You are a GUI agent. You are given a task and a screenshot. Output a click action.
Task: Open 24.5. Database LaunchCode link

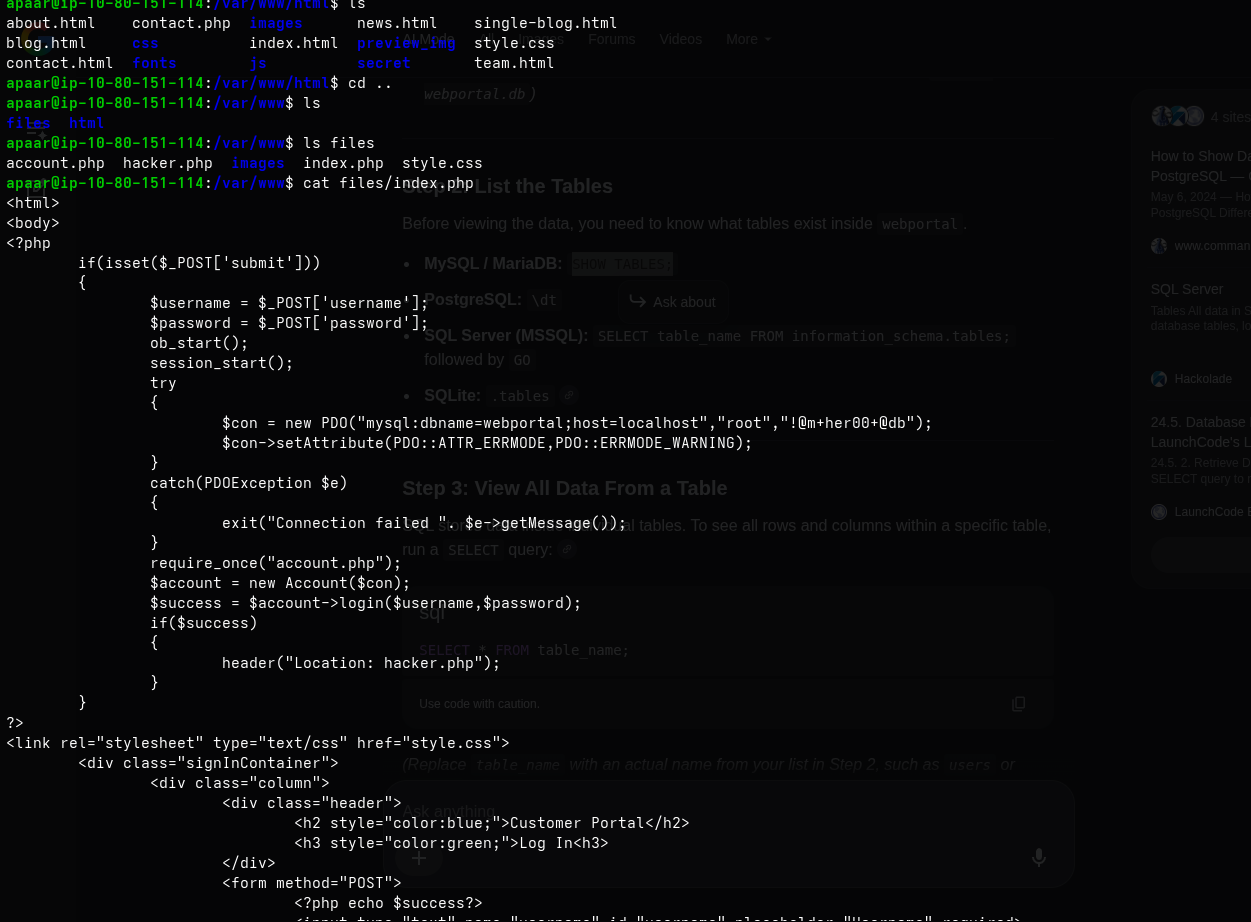point(1200,432)
